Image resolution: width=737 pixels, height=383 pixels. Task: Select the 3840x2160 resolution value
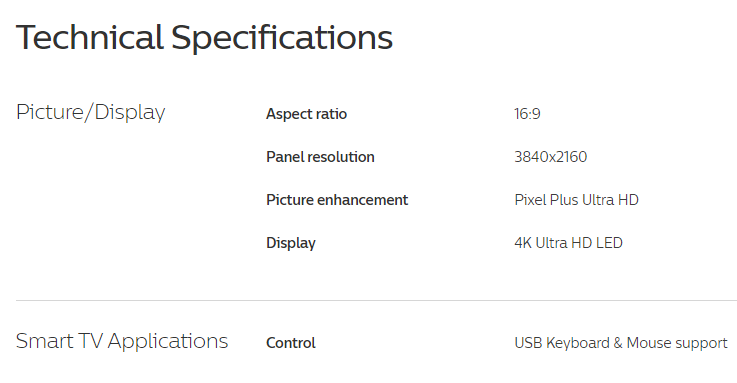point(550,156)
